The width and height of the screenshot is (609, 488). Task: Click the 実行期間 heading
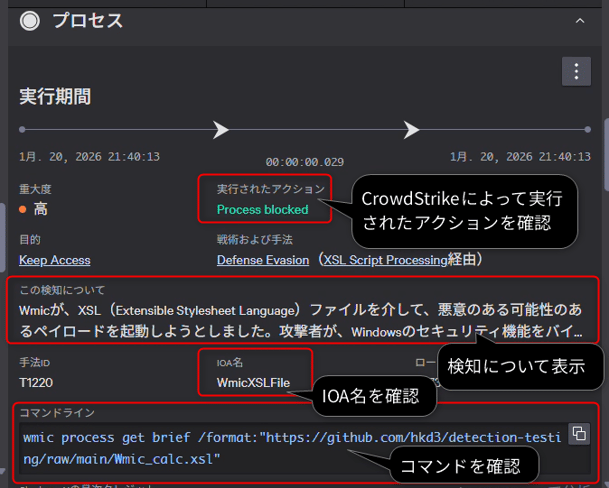tap(55, 96)
